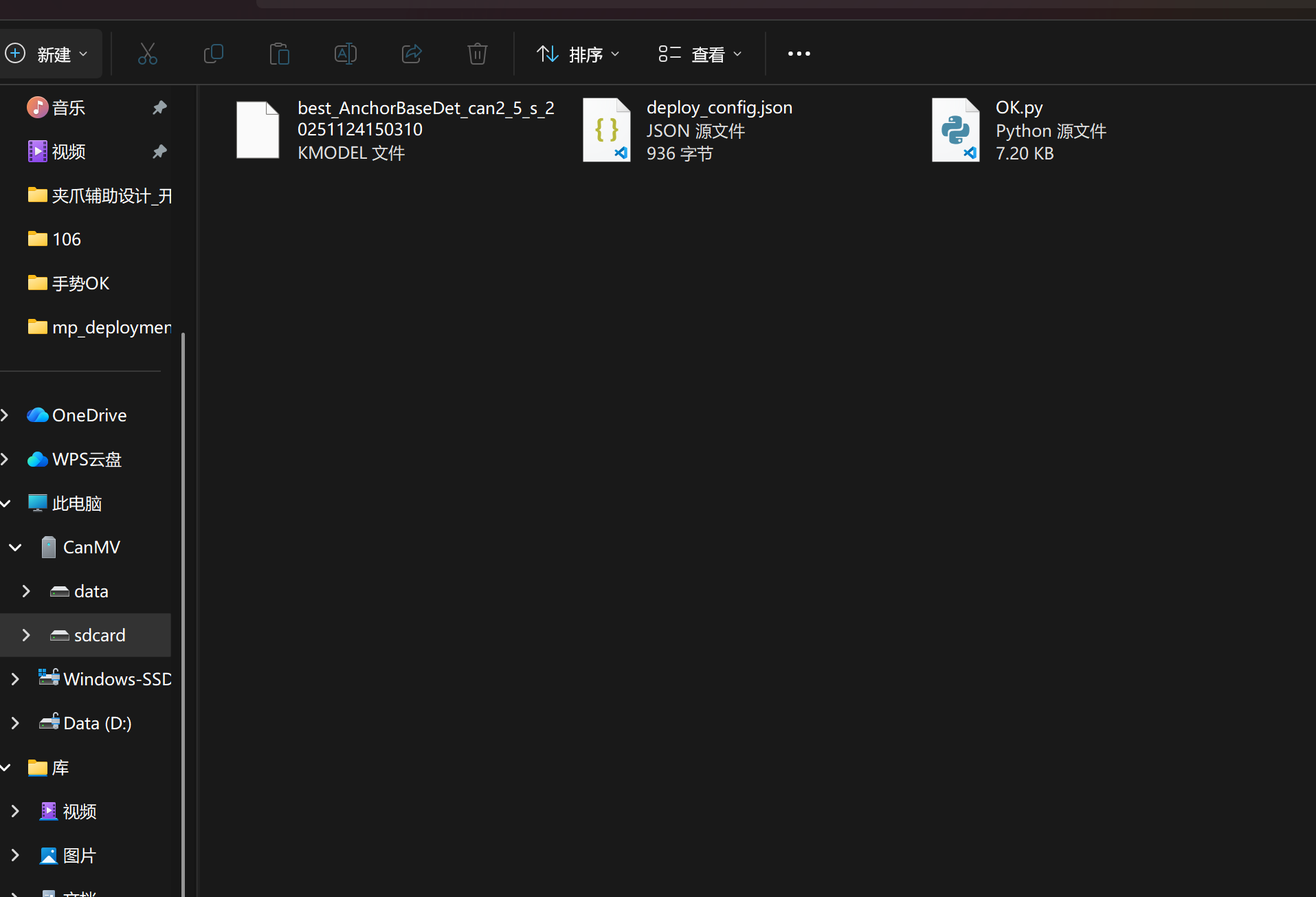Collapse the CanMV tree node

coord(15,547)
